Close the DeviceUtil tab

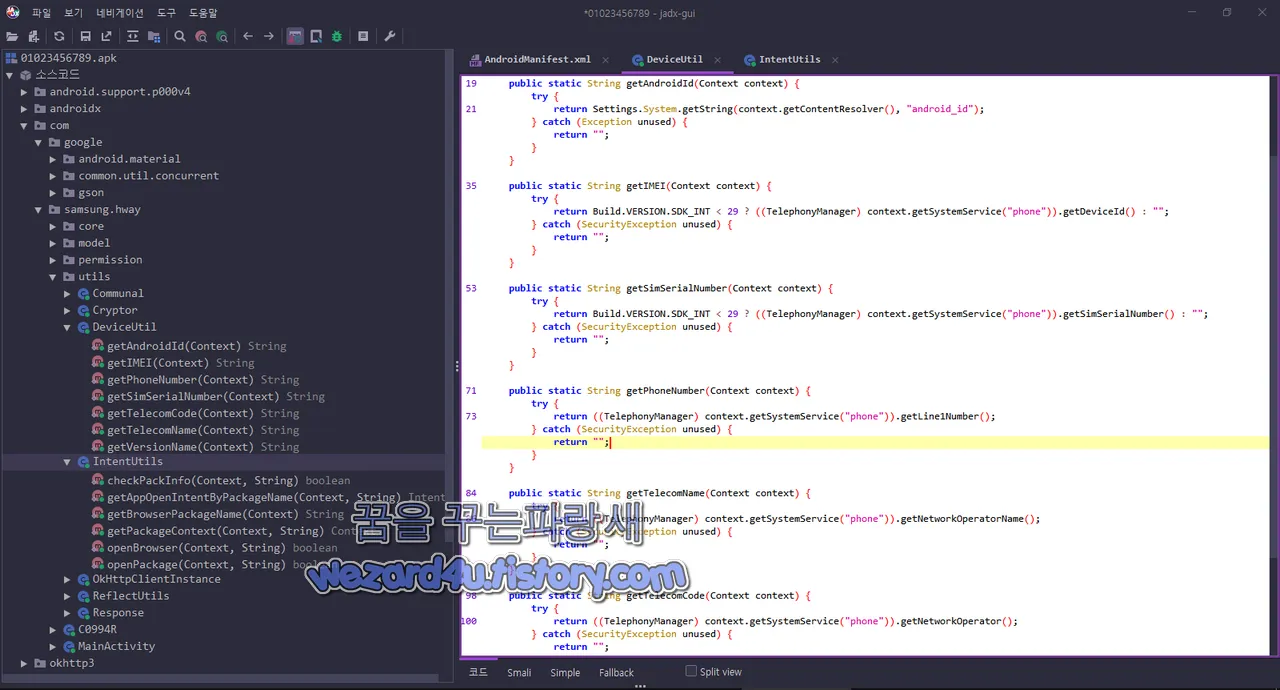[x=717, y=60]
